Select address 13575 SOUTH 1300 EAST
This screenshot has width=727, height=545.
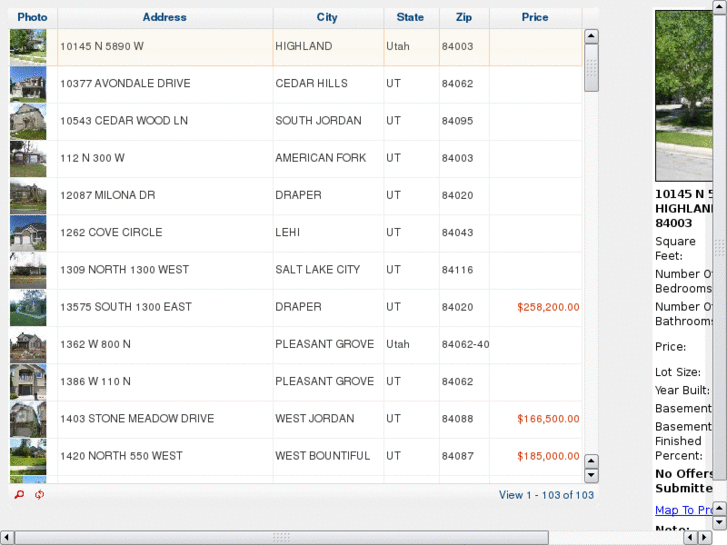coord(126,307)
